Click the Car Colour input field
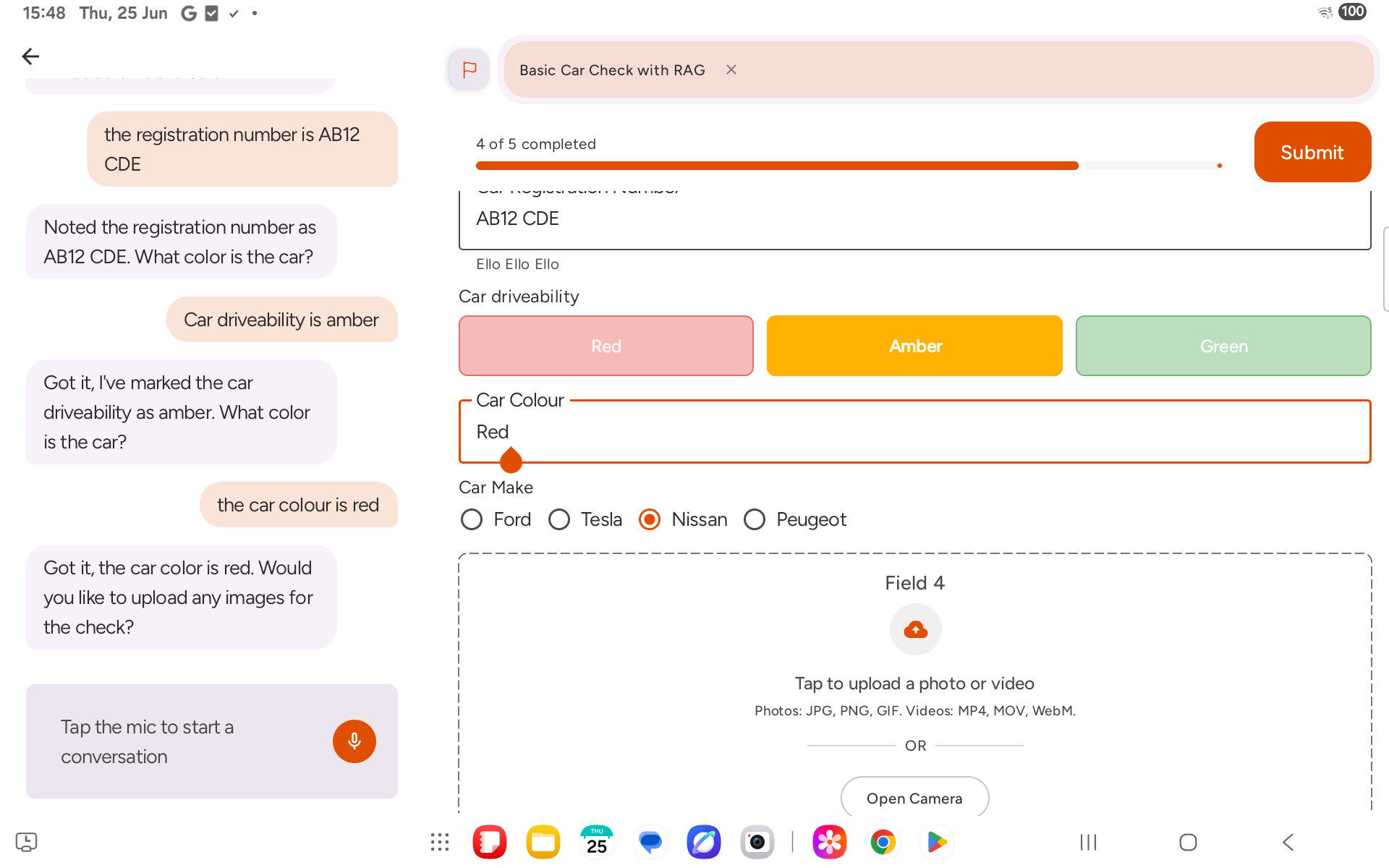 click(x=914, y=431)
